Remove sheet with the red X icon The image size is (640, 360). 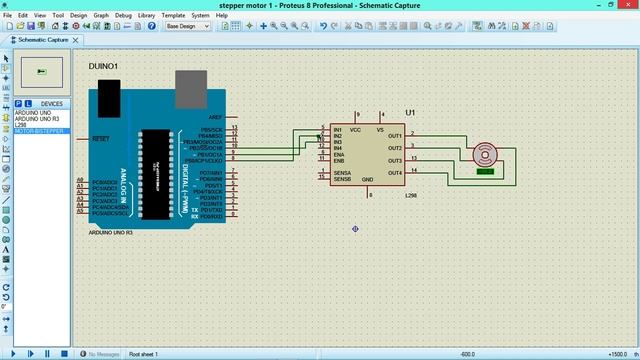click(526, 26)
